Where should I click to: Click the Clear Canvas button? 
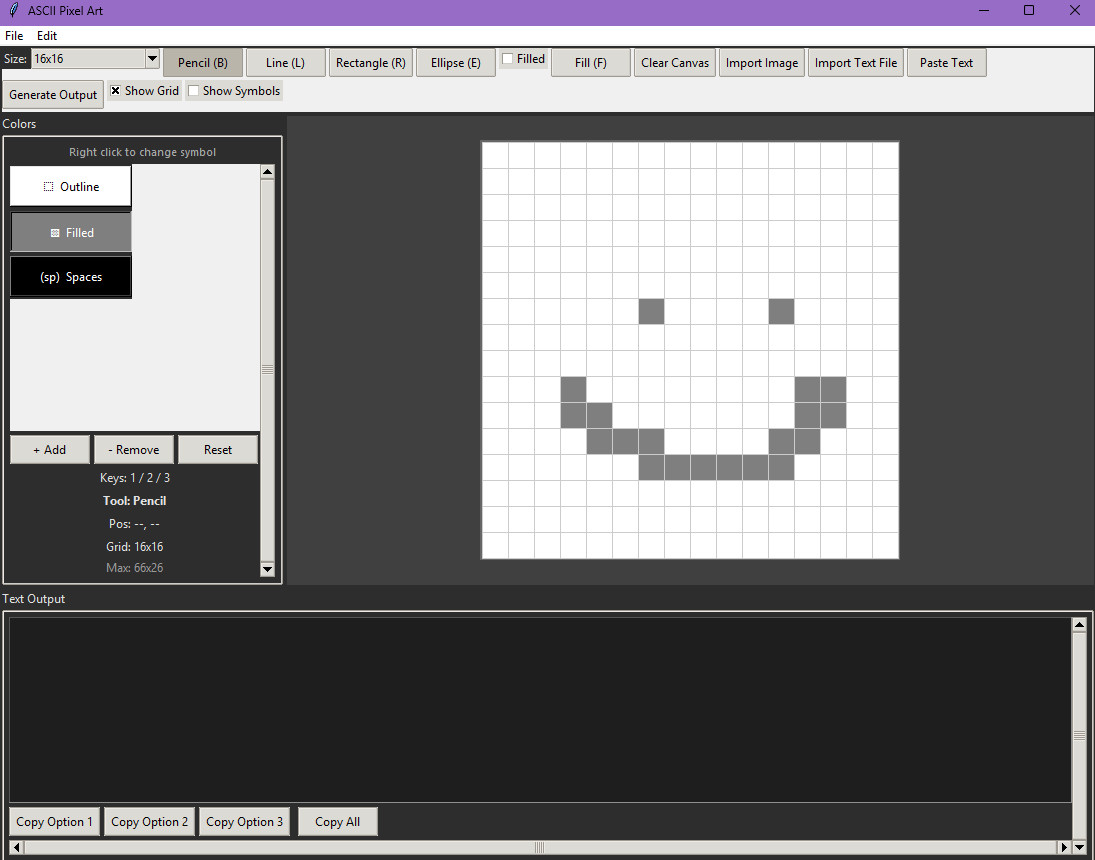click(x=675, y=63)
